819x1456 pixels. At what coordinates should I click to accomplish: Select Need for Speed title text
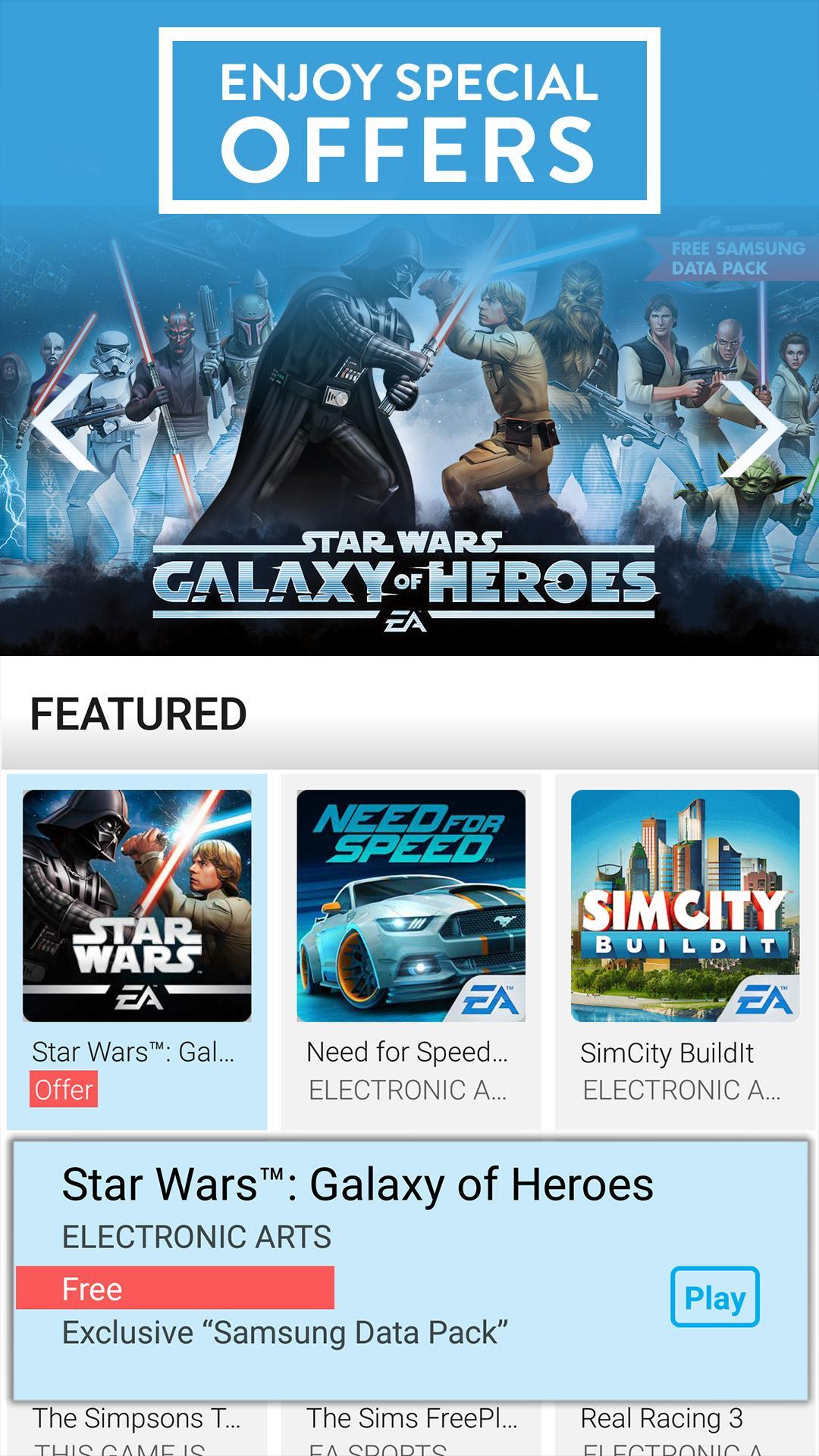(x=407, y=1053)
